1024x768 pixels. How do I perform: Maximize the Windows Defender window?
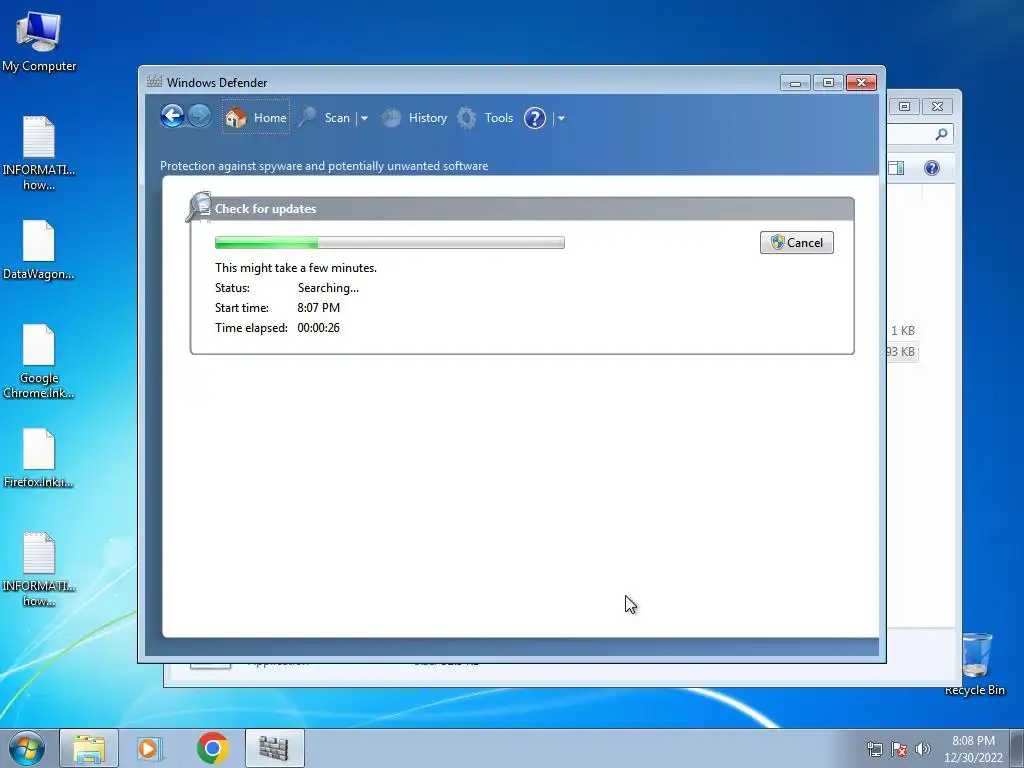828,82
